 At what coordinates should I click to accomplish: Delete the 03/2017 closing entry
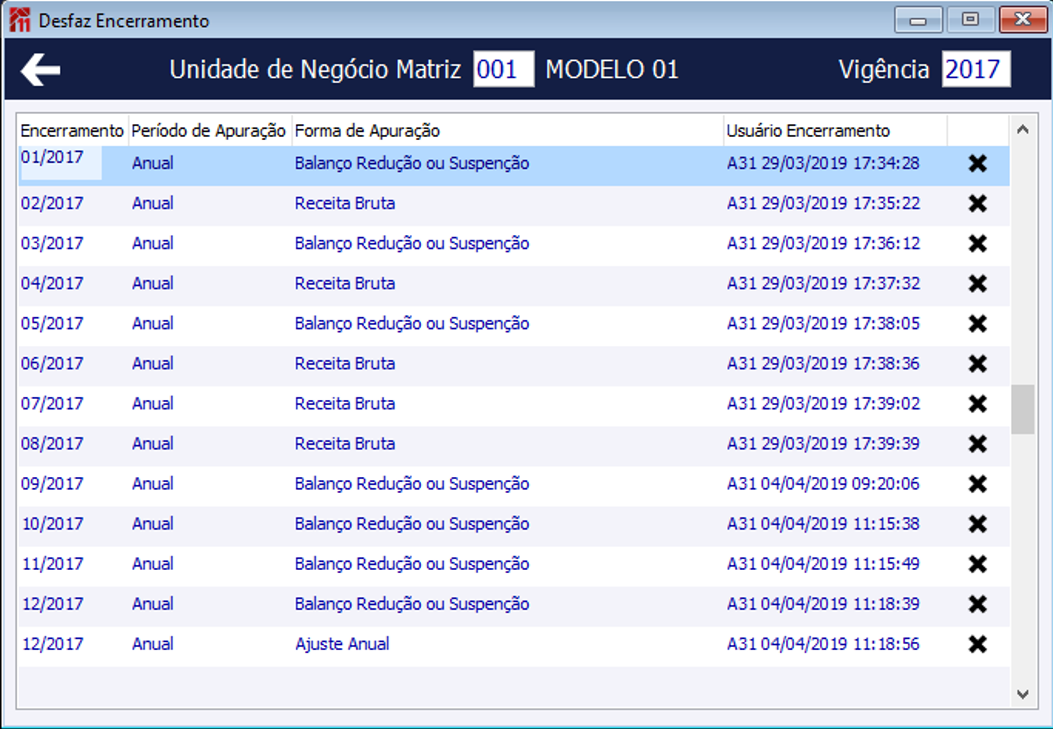click(x=977, y=243)
